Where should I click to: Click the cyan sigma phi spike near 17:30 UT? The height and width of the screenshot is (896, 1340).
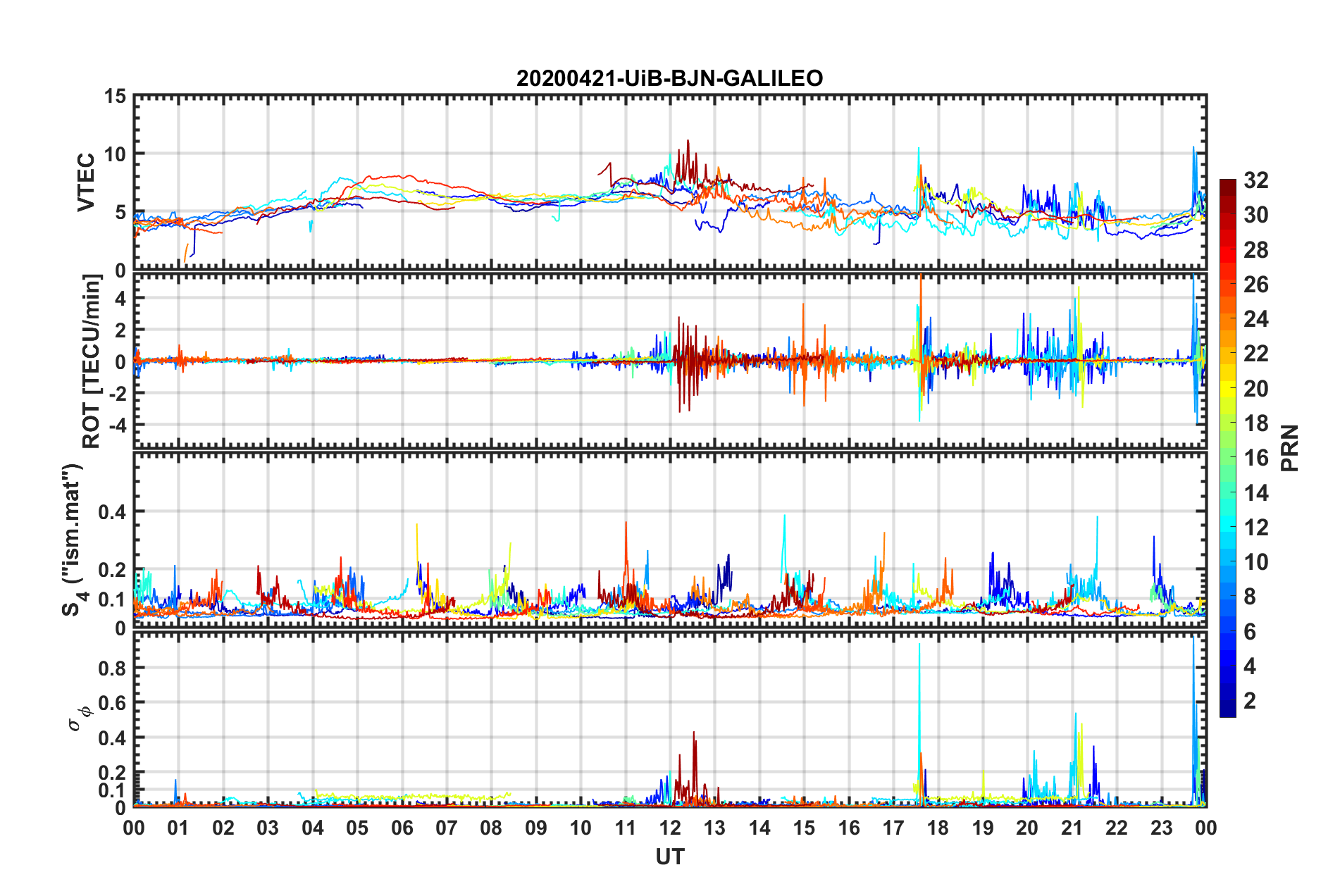919,645
